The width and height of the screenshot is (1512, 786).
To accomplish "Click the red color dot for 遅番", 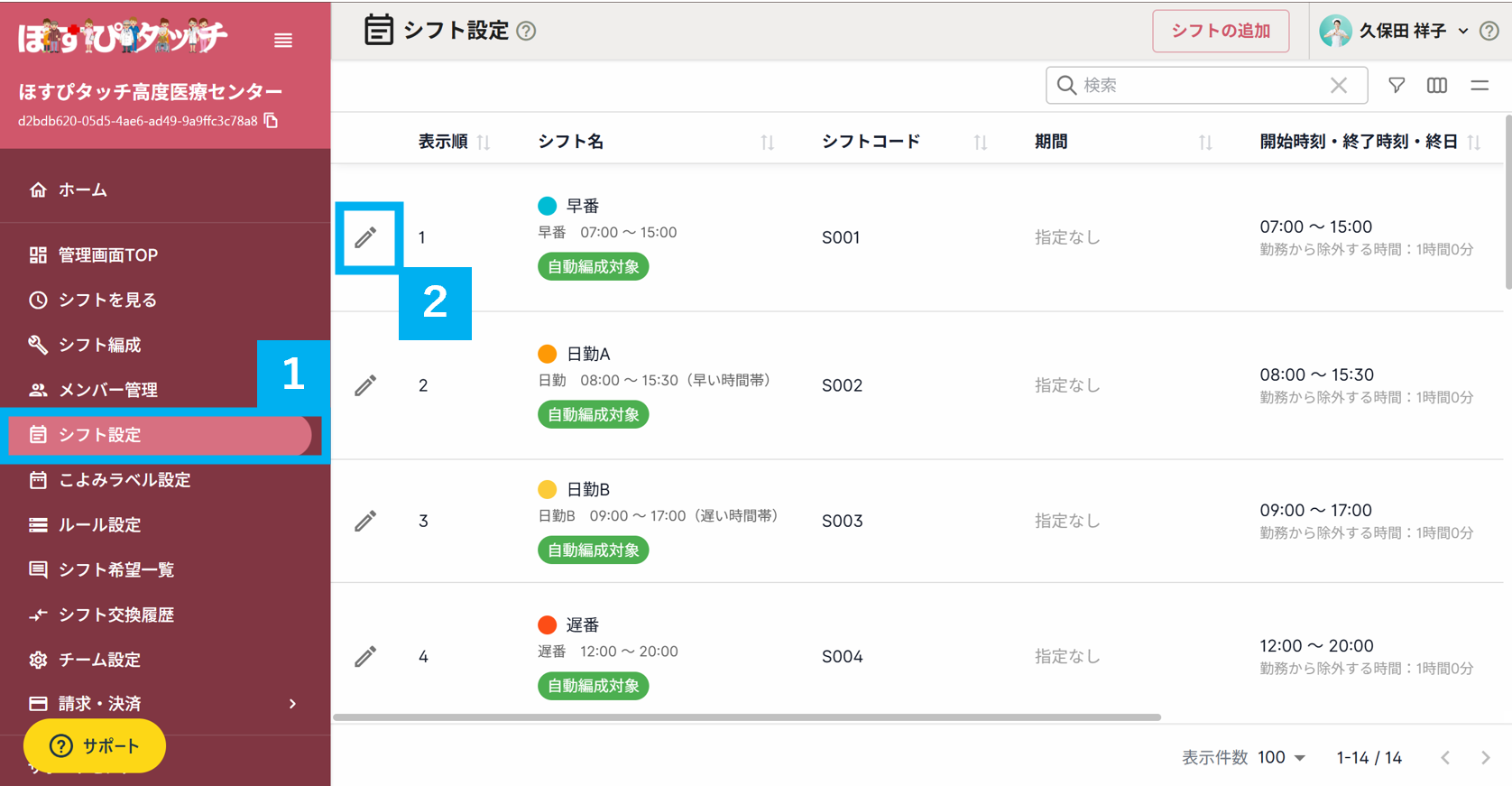I will (x=548, y=624).
